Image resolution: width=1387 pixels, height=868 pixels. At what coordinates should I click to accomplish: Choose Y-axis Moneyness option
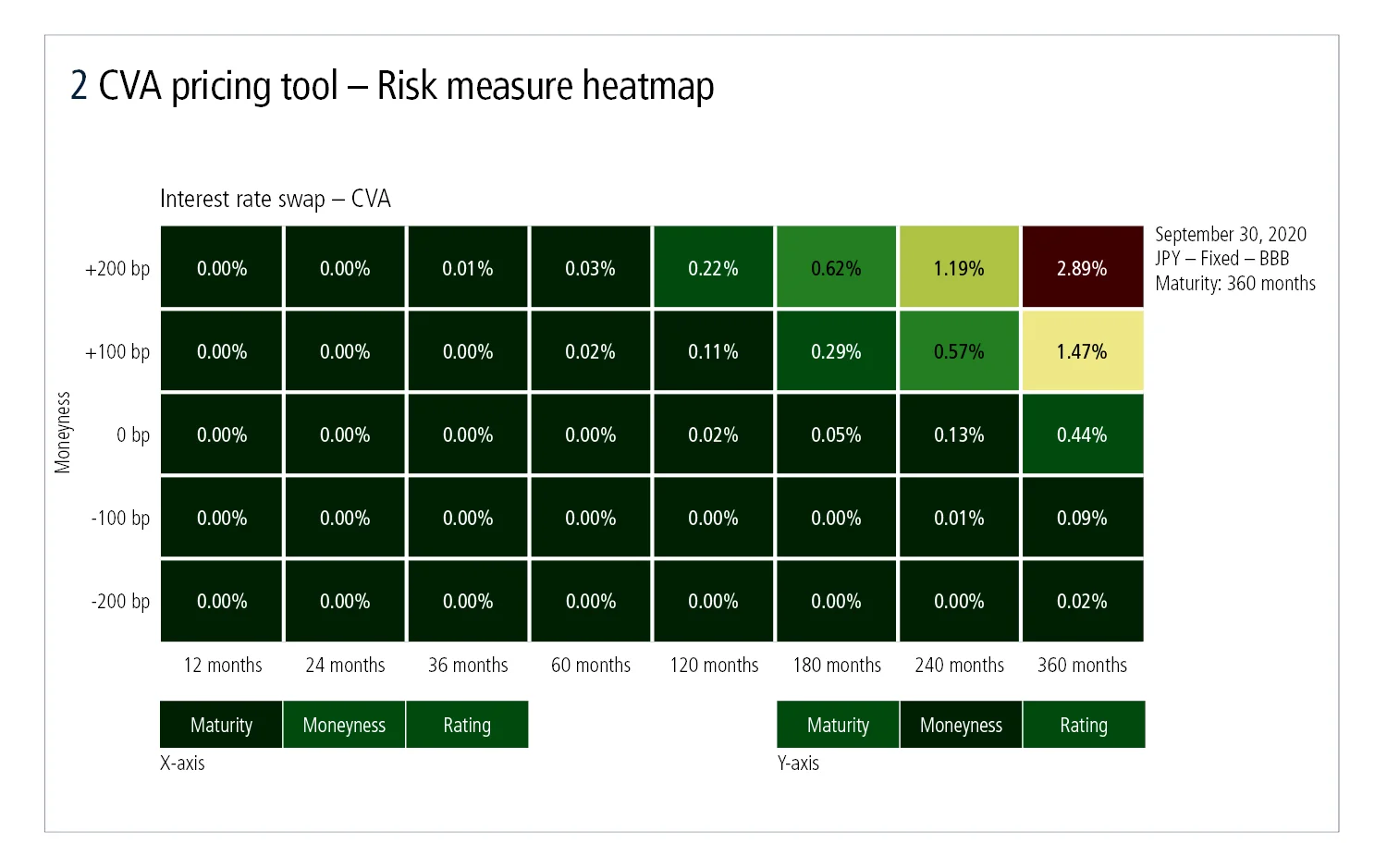click(961, 725)
